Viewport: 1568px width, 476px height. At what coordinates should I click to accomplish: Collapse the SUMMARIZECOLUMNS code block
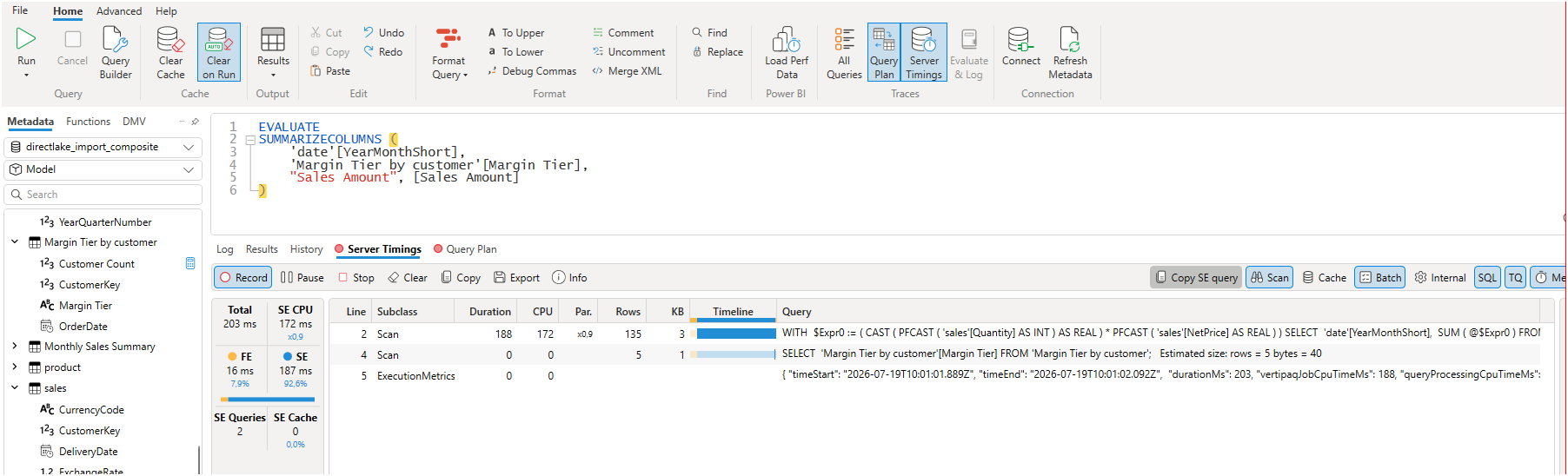click(x=250, y=140)
